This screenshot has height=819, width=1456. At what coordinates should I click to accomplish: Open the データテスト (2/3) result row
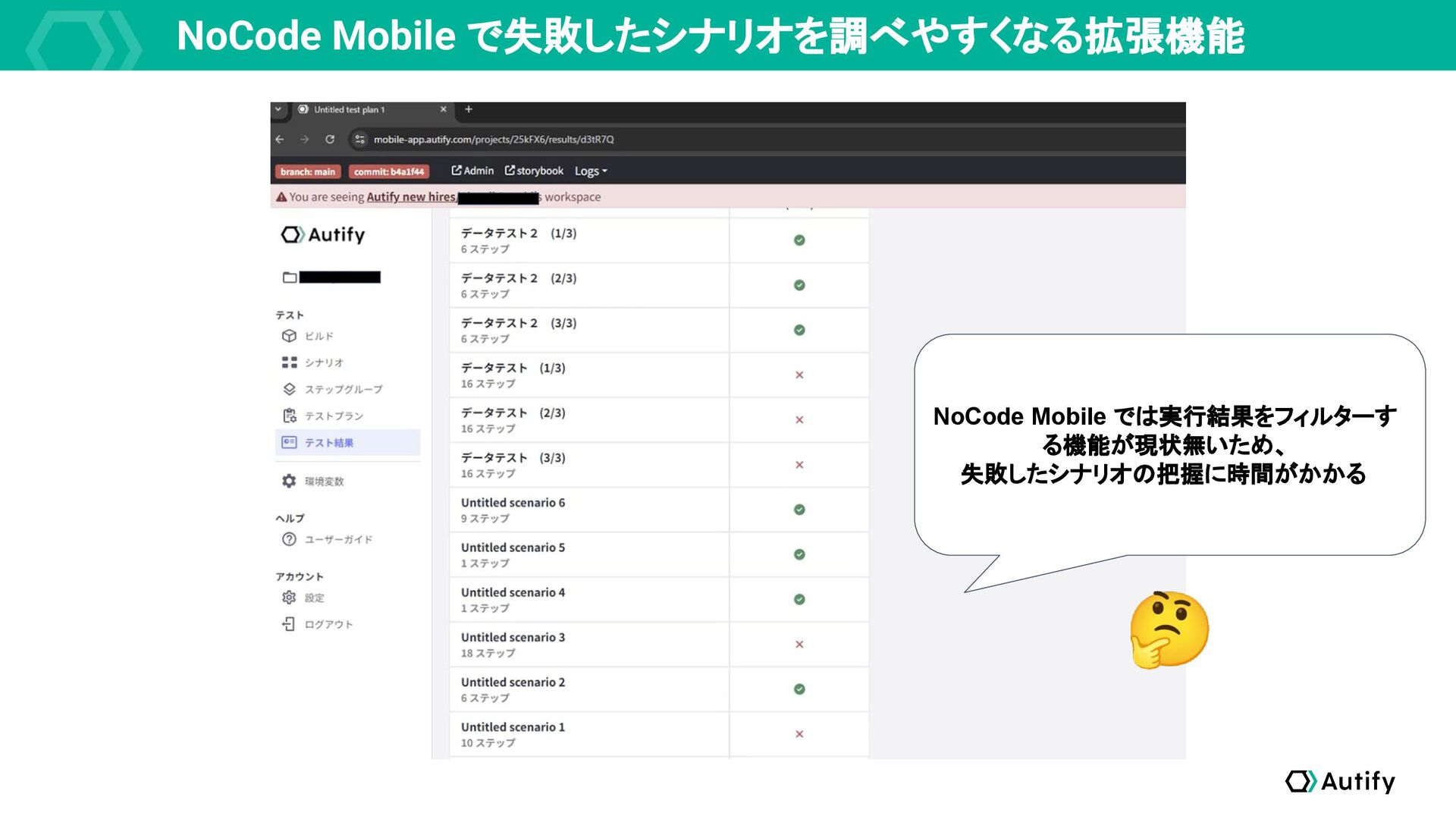(x=659, y=420)
